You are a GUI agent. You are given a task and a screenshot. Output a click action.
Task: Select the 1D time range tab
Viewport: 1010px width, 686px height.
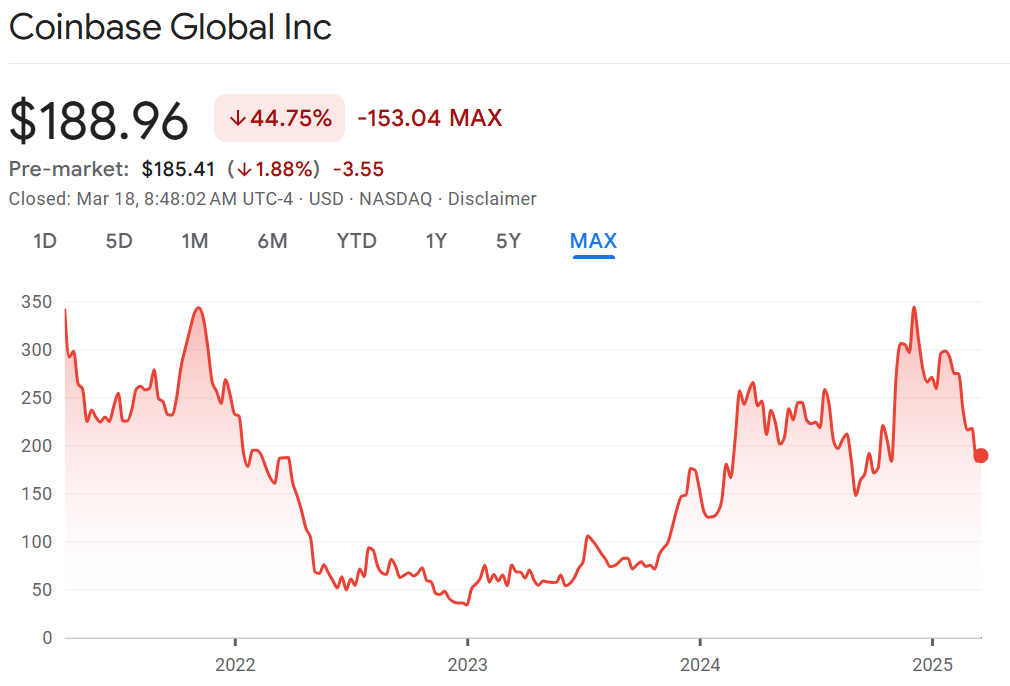(x=44, y=241)
